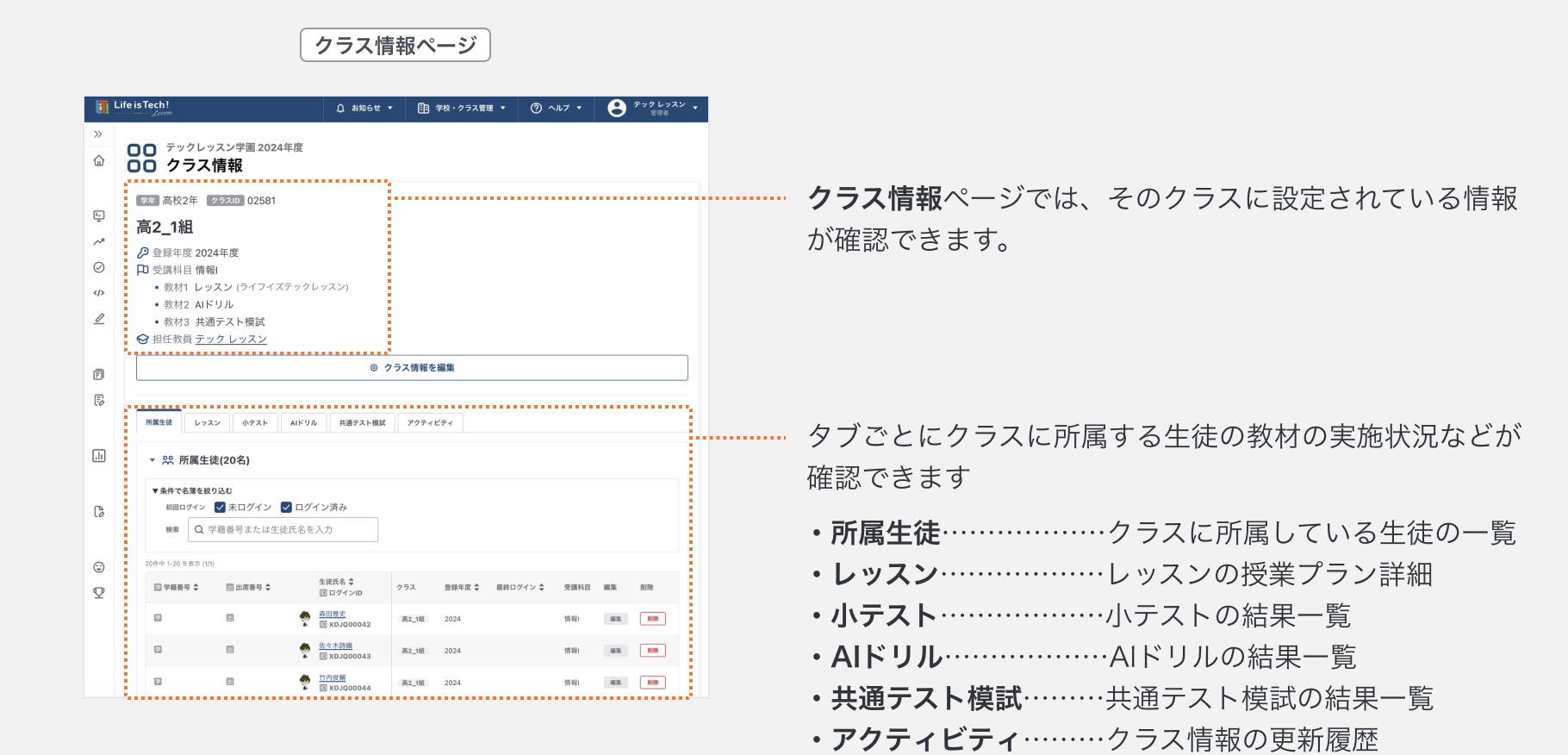Click avatar thumbnail of XDJQ00043 student
Screen dimensions: 1568x755
pyautogui.click(x=305, y=650)
